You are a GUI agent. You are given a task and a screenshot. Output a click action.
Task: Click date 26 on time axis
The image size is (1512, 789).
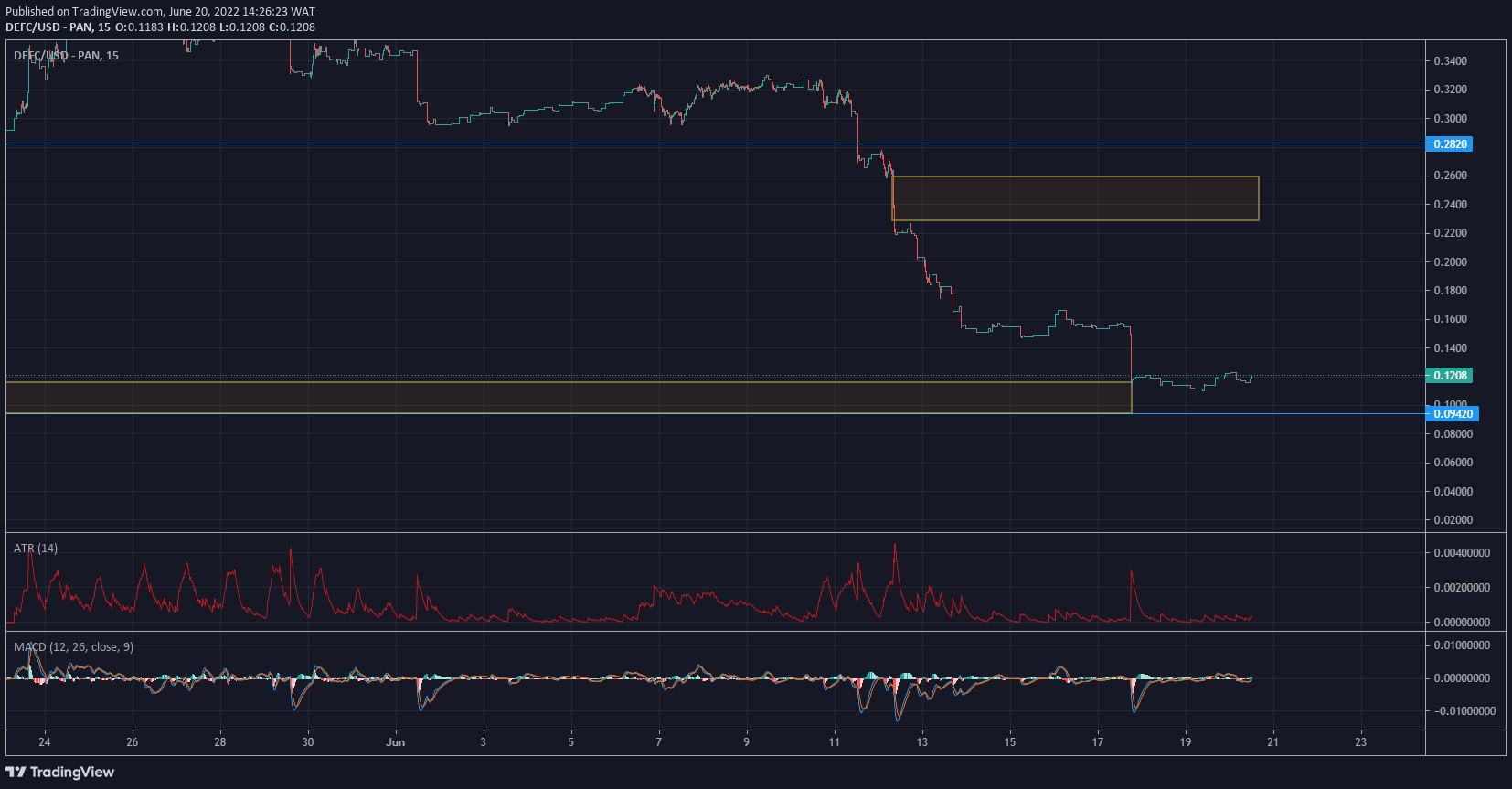pos(133,742)
